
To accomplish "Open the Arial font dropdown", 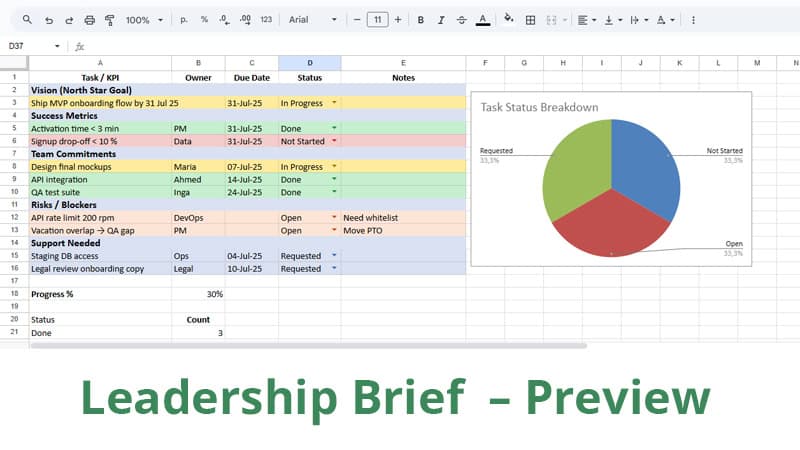I will pos(312,19).
